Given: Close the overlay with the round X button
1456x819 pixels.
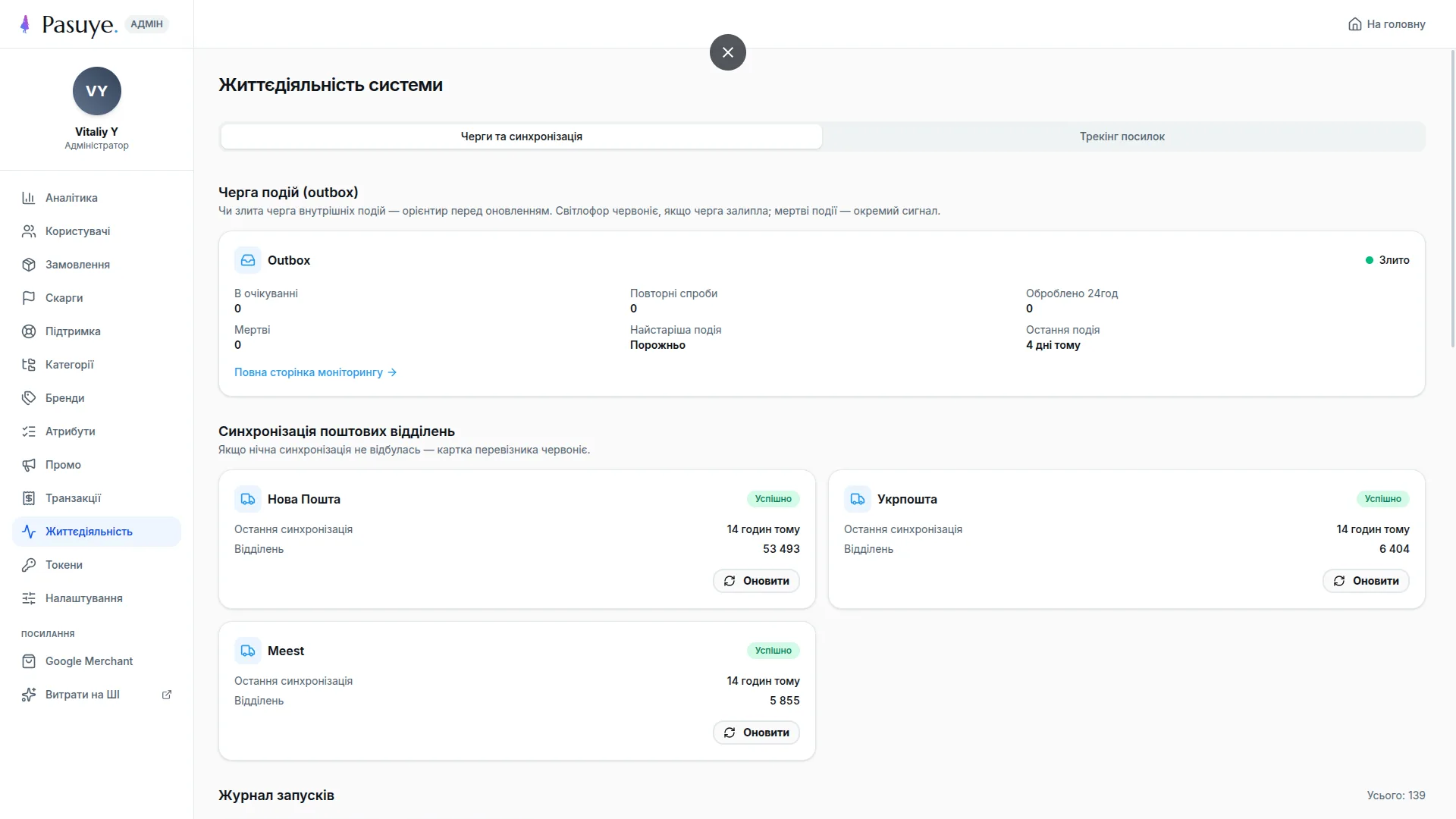Looking at the screenshot, I should pos(728,52).
